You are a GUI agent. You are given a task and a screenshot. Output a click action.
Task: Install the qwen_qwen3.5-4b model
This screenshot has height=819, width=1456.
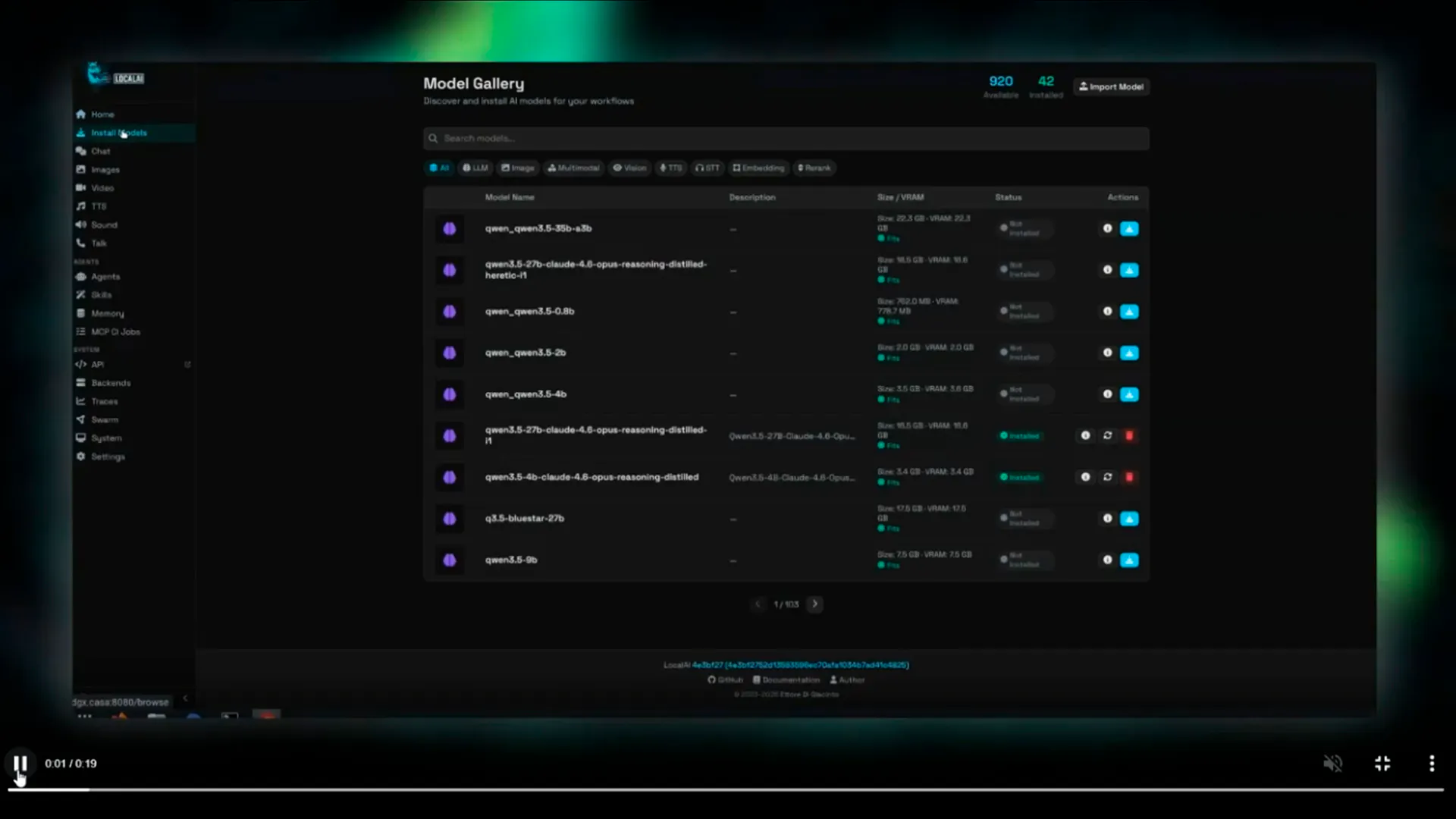click(x=1129, y=394)
